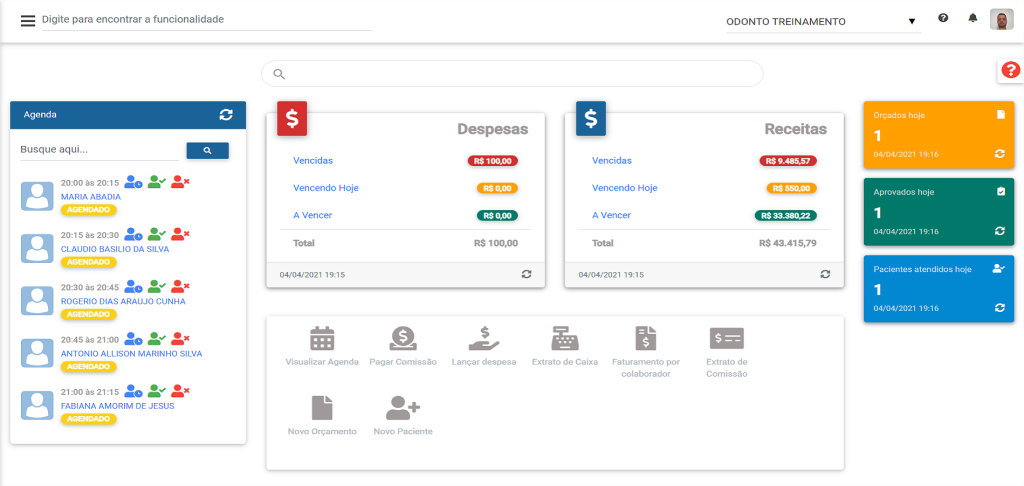The image size is (1024, 486).
Task: Confirm attendance for Maria Abadia
Action: click(157, 182)
